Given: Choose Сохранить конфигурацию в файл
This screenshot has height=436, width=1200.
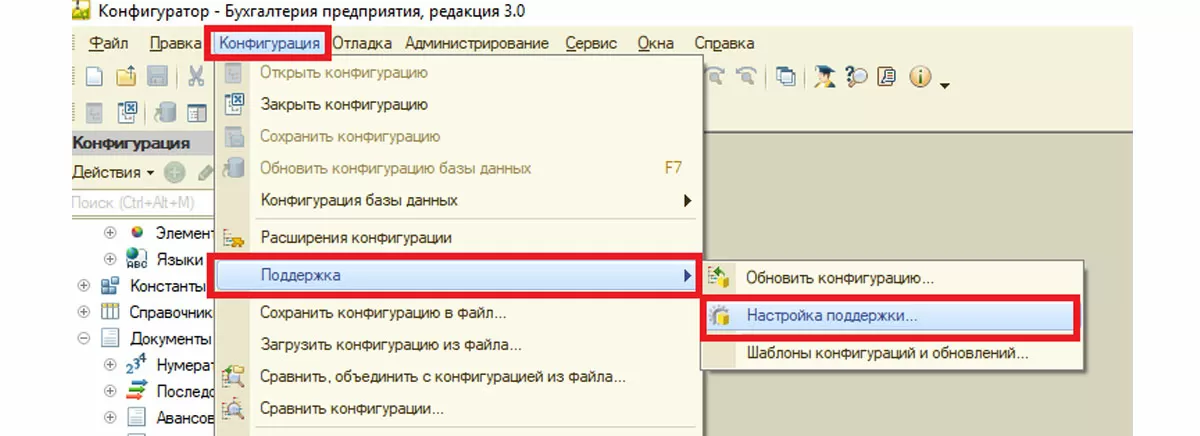Looking at the screenshot, I should click(457, 312).
